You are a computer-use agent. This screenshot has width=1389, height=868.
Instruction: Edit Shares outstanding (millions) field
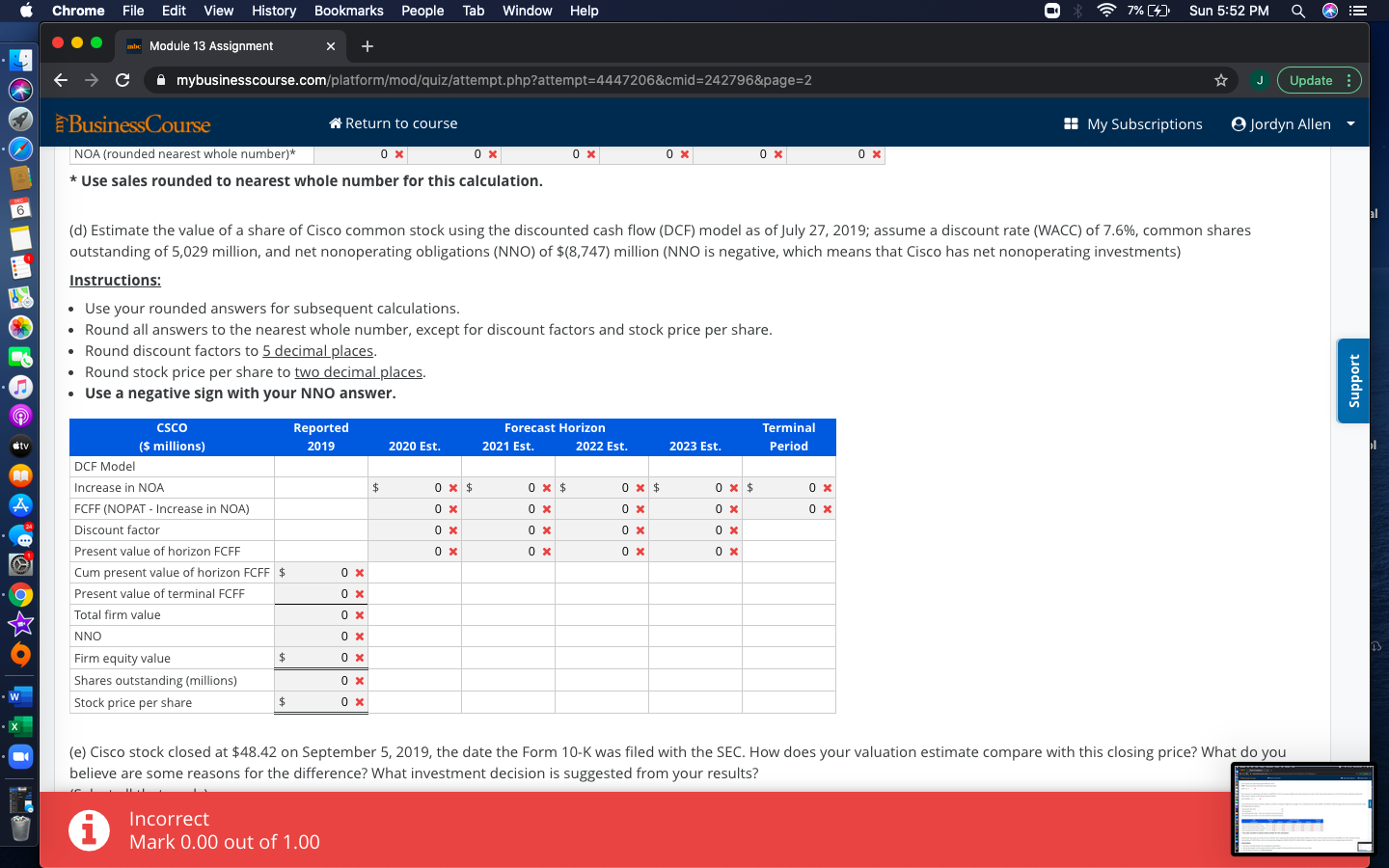(320, 681)
